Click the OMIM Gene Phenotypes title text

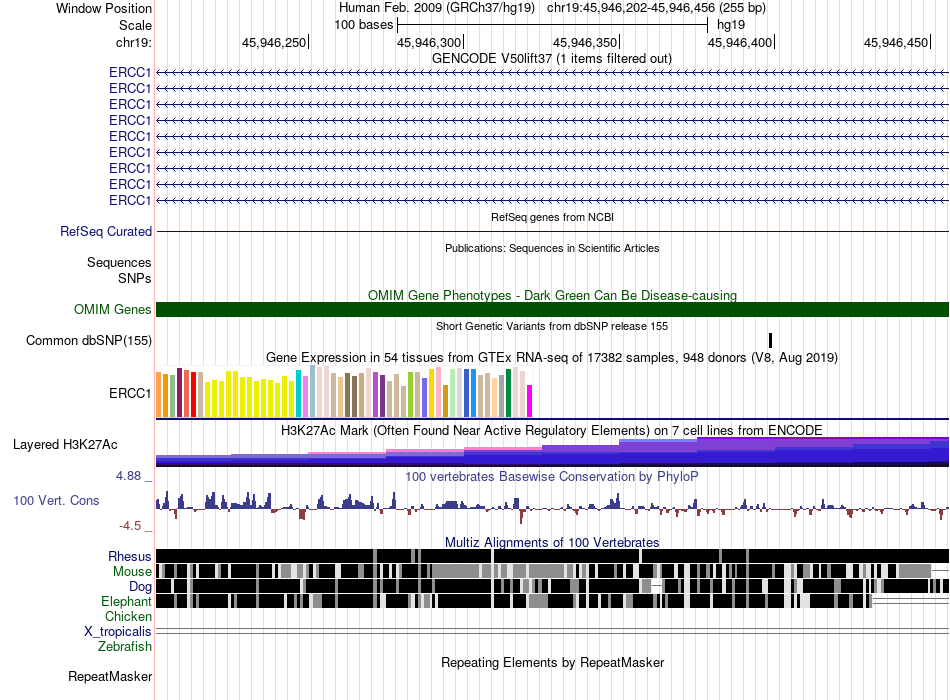[x=552, y=295]
